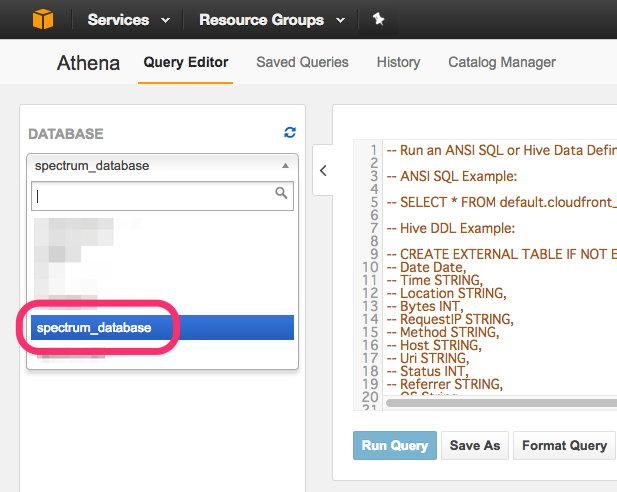617x492 pixels.
Task: Click the Location STRING line in editor
Action: 447,293
